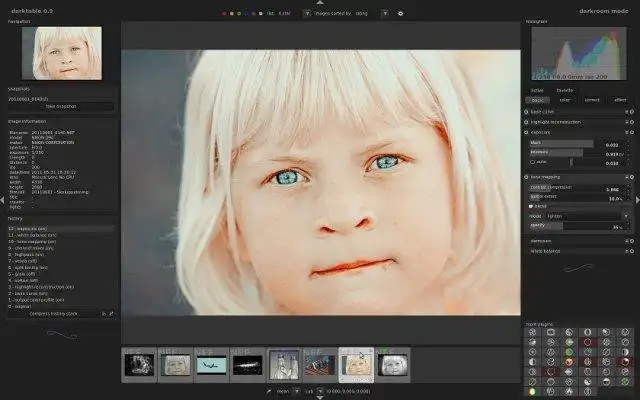
Task: Switch to the effect module tab
Action: 619,100
